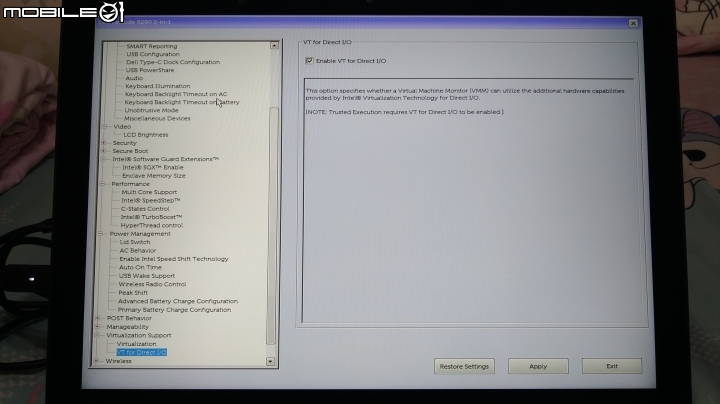720x404 pixels.
Task: Open Intel SGX Enable setting
Action: tap(152, 168)
